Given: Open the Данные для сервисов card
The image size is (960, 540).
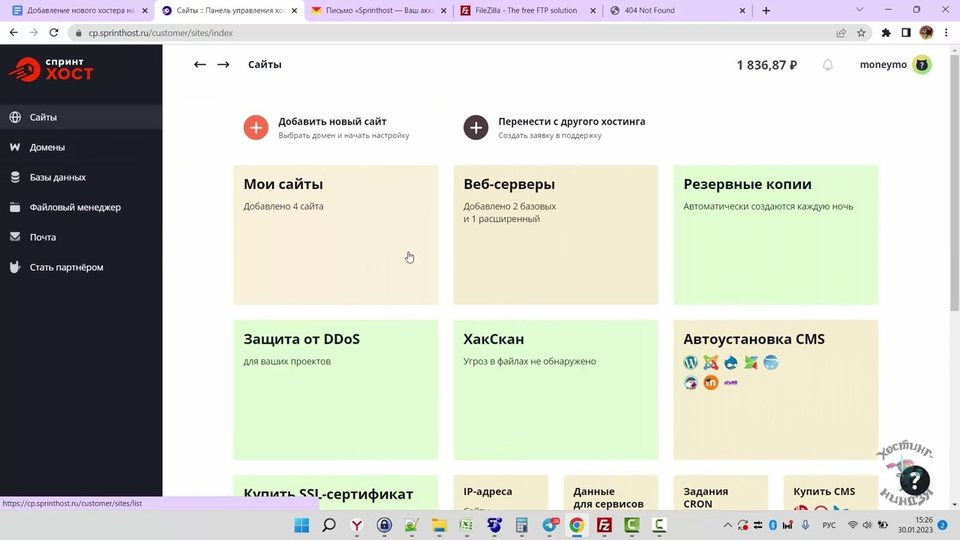Looking at the screenshot, I should 610,492.
